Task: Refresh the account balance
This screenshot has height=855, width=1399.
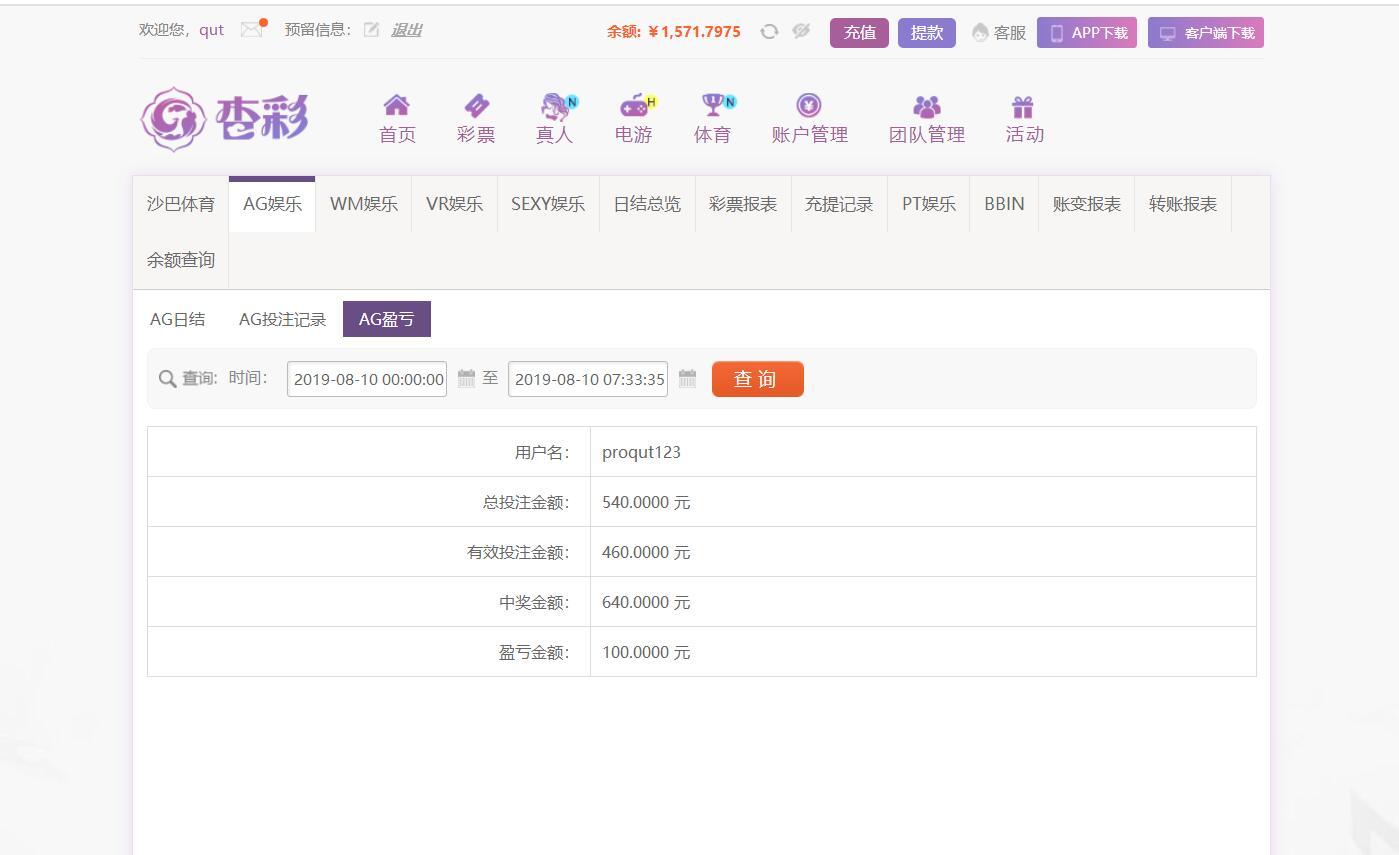Action: 769,32
